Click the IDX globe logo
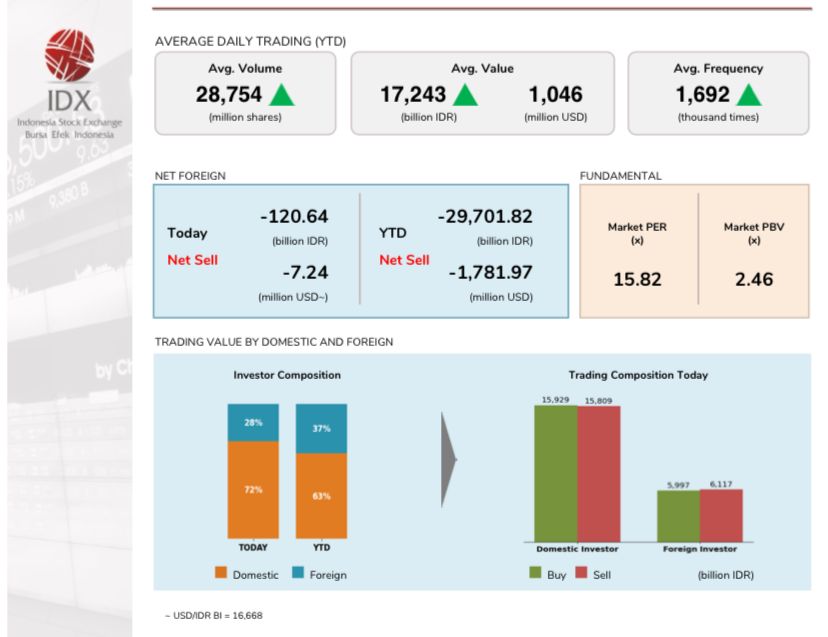Viewport: 828px width, 637px height. pos(69,56)
